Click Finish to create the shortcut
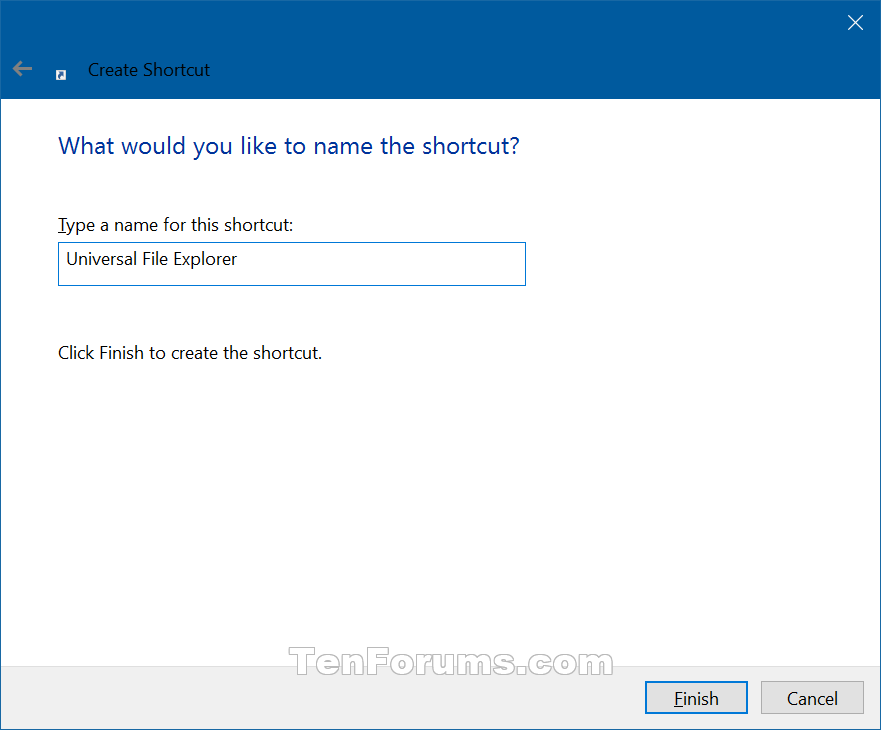 point(696,697)
